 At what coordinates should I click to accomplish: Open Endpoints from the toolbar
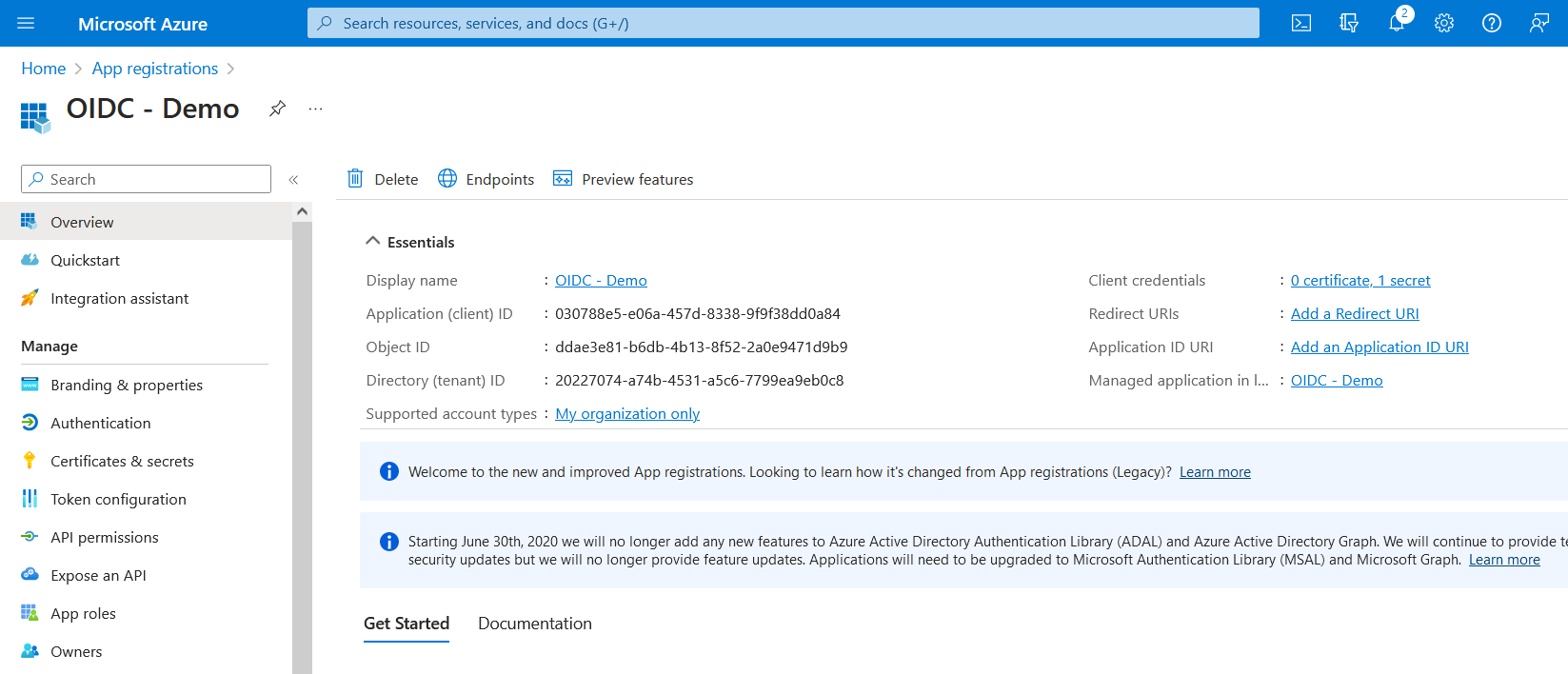click(x=486, y=179)
